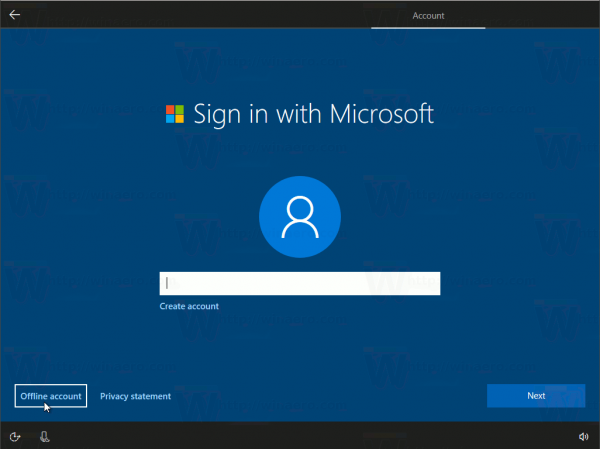Viewport: 600px width, 449px height.
Task: Select the Account tab
Action: (428, 16)
